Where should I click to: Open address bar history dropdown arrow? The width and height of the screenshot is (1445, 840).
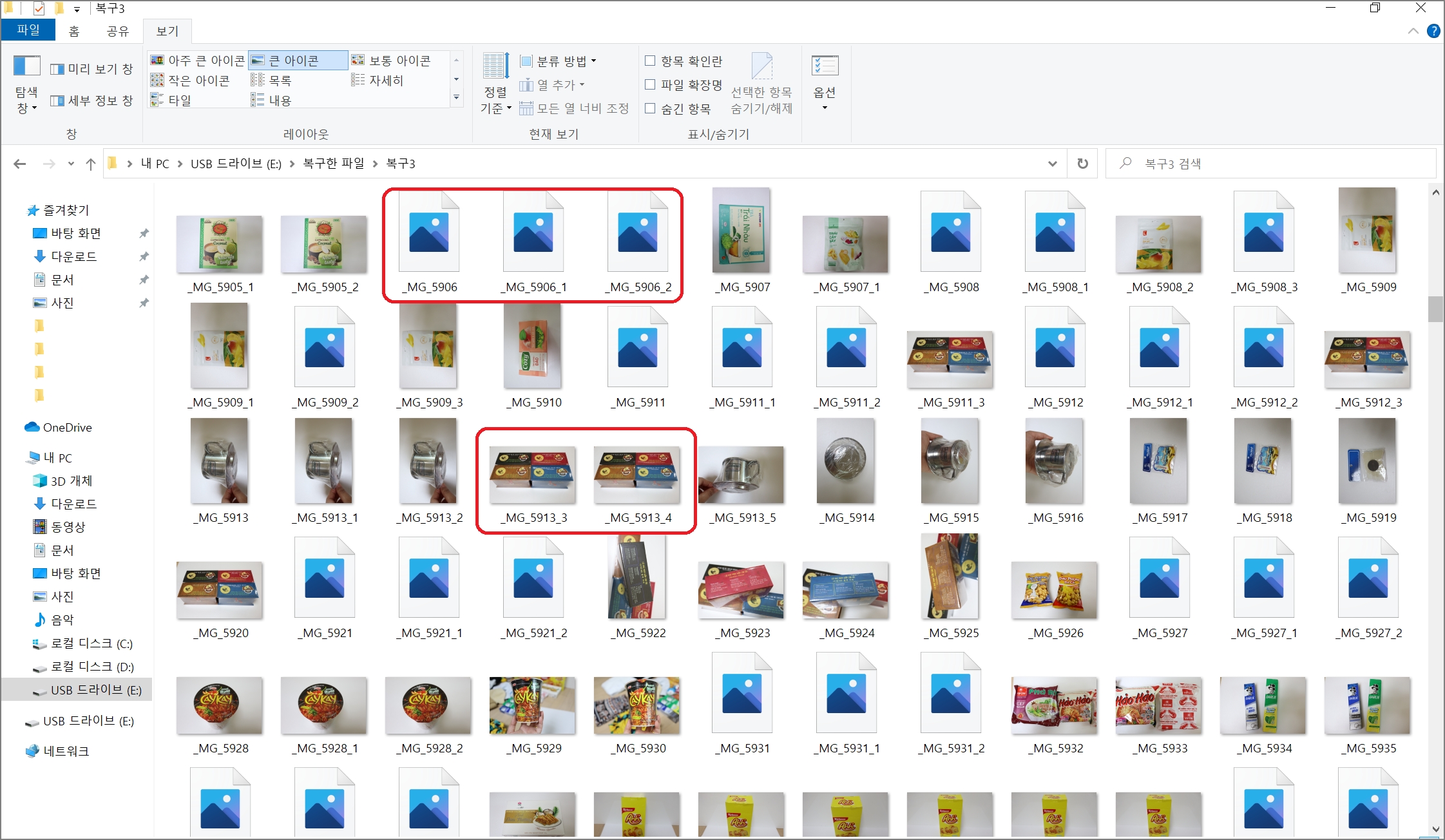click(1053, 164)
